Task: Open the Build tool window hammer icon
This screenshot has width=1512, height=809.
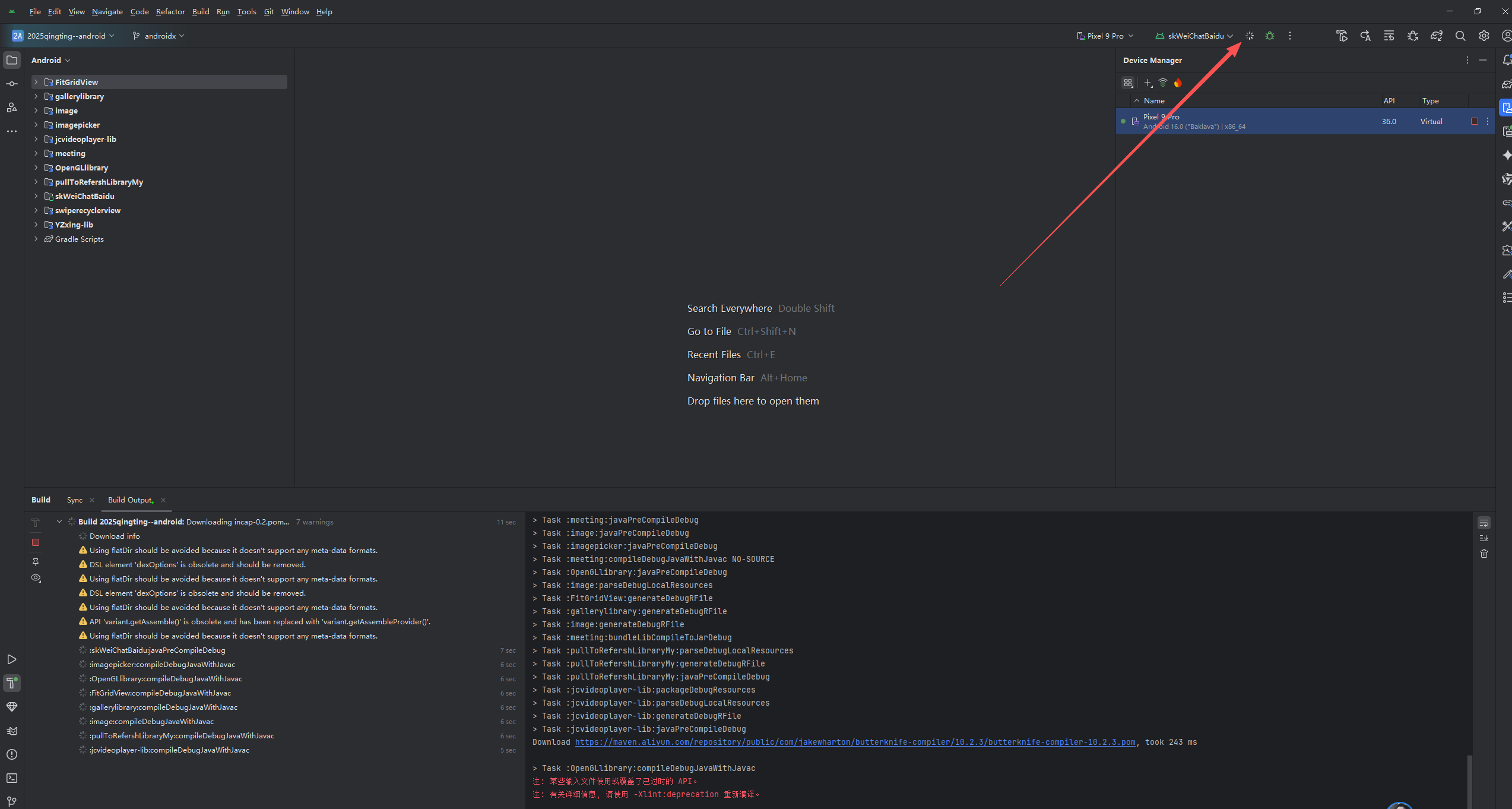Action: coord(12,683)
